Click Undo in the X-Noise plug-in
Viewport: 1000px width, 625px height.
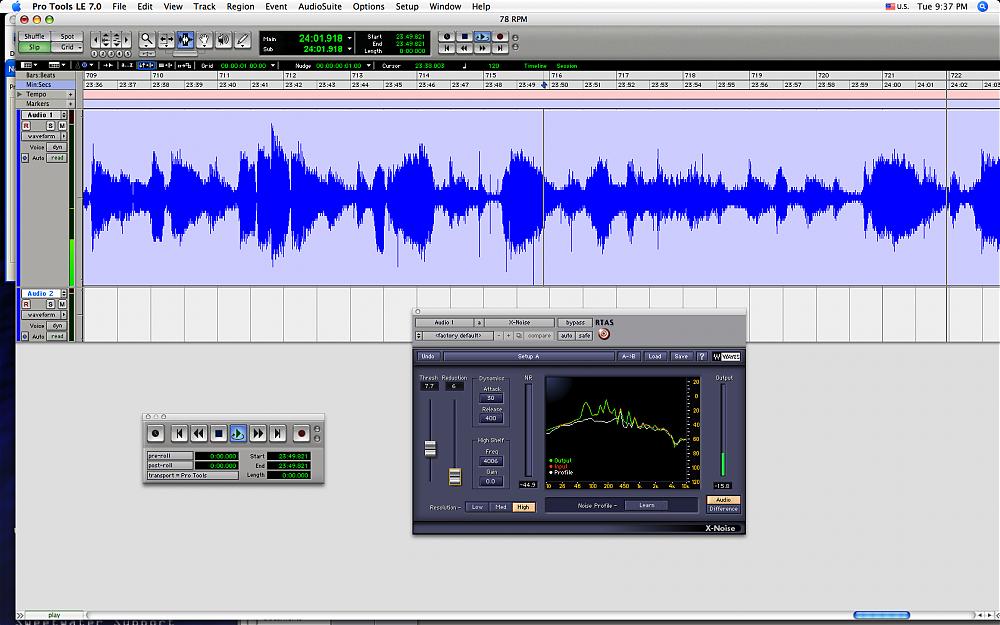(428, 357)
